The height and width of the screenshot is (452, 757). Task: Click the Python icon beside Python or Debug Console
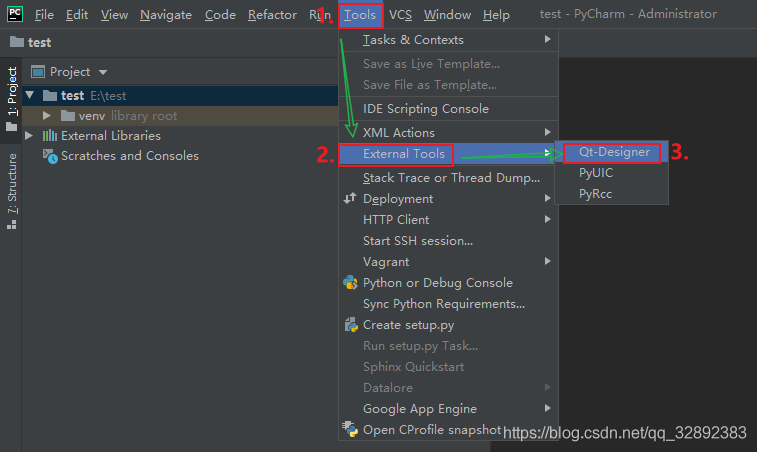(350, 283)
